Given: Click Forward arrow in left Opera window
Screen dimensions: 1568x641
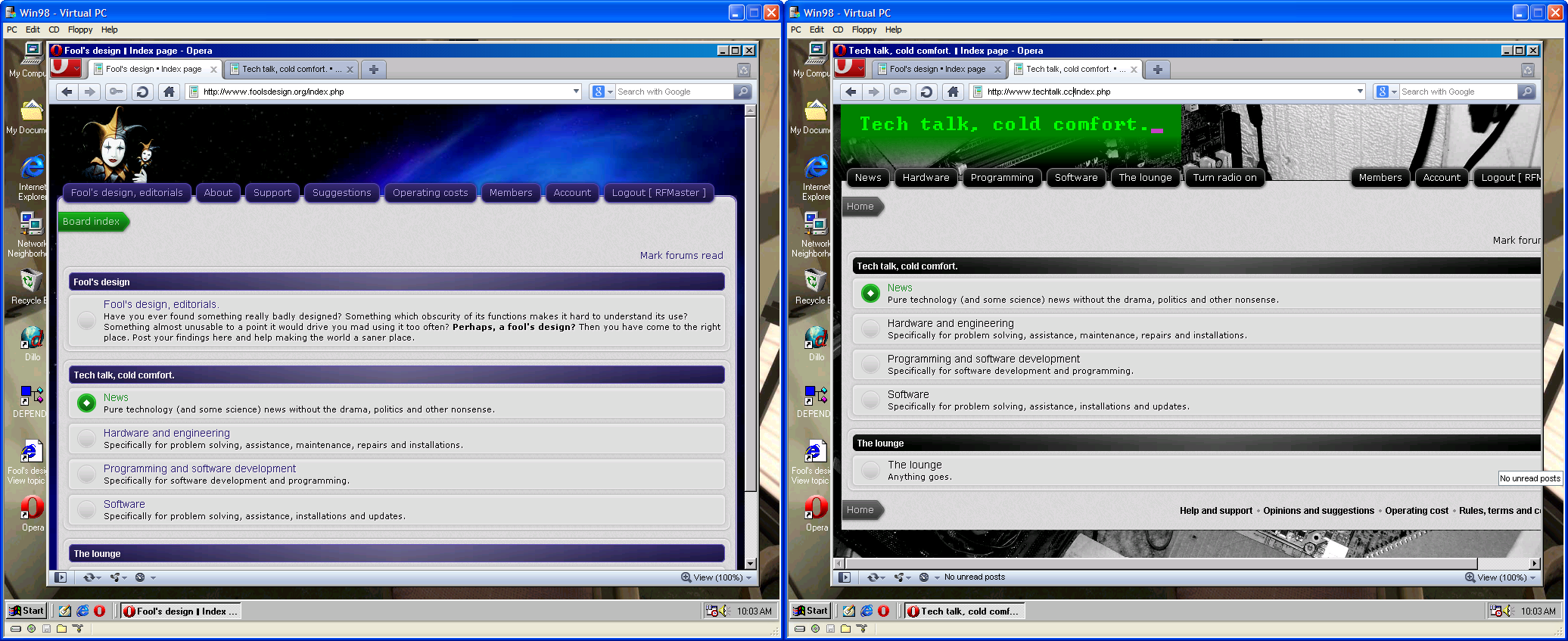Looking at the screenshot, I should tap(90, 92).
